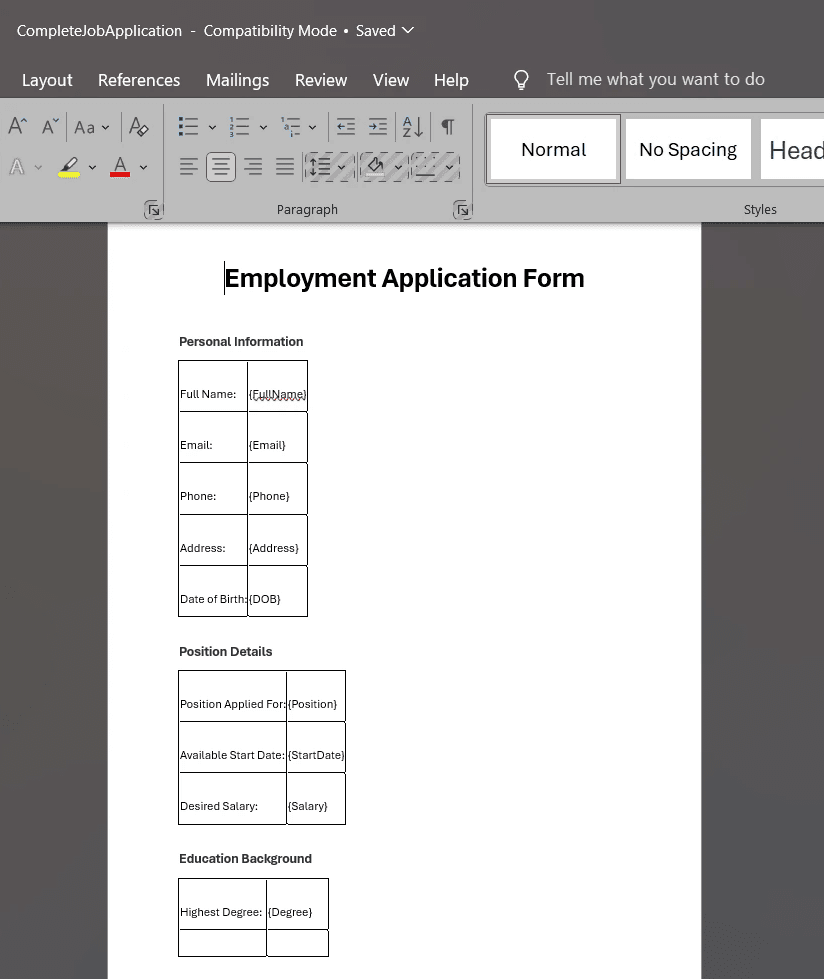
Task: Click the {FullName} placeholder cell
Action: 278,386
